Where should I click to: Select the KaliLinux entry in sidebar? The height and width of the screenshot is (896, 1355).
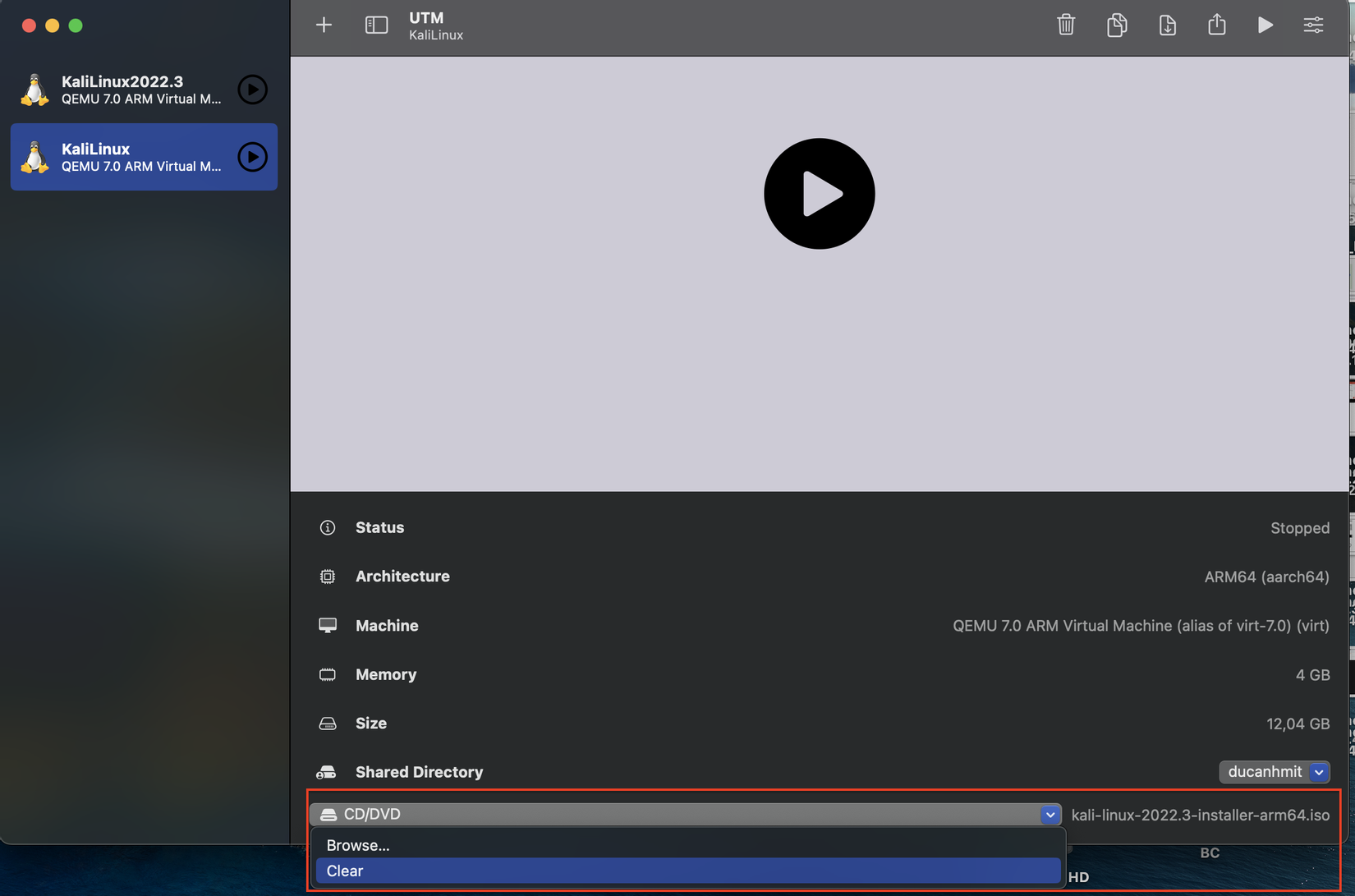[123, 157]
